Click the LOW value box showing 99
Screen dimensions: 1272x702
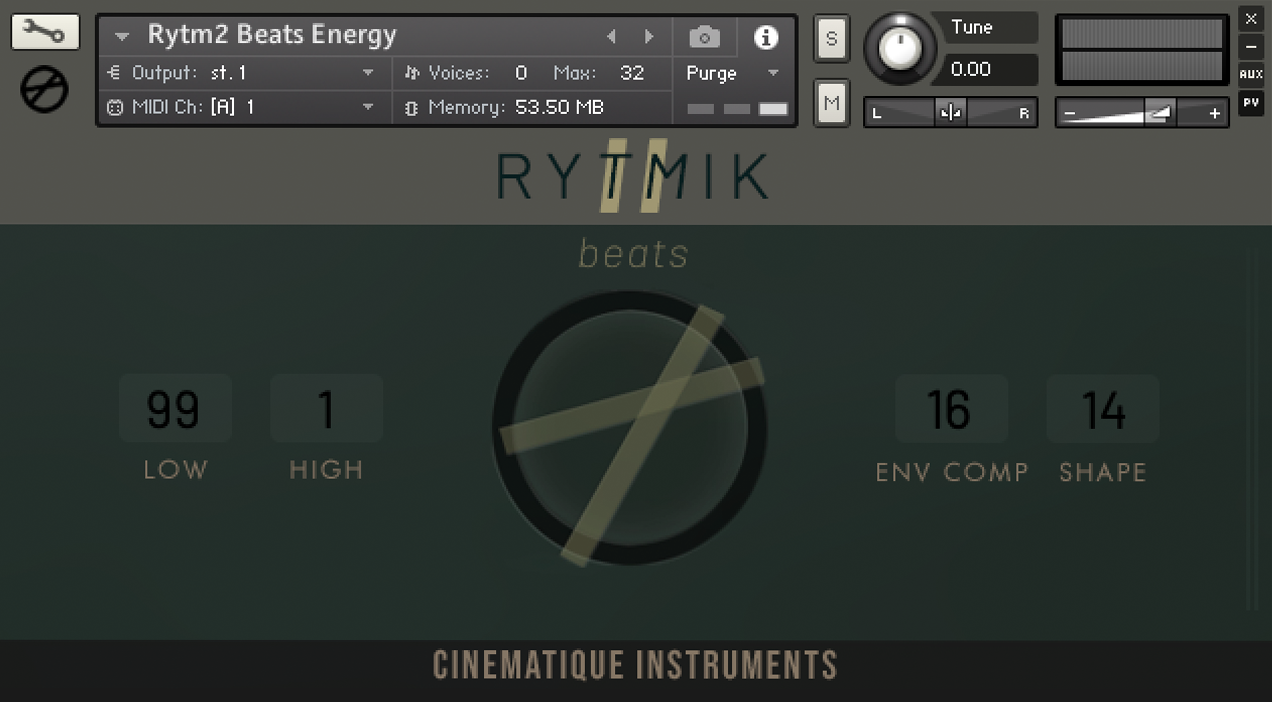click(175, 408)
